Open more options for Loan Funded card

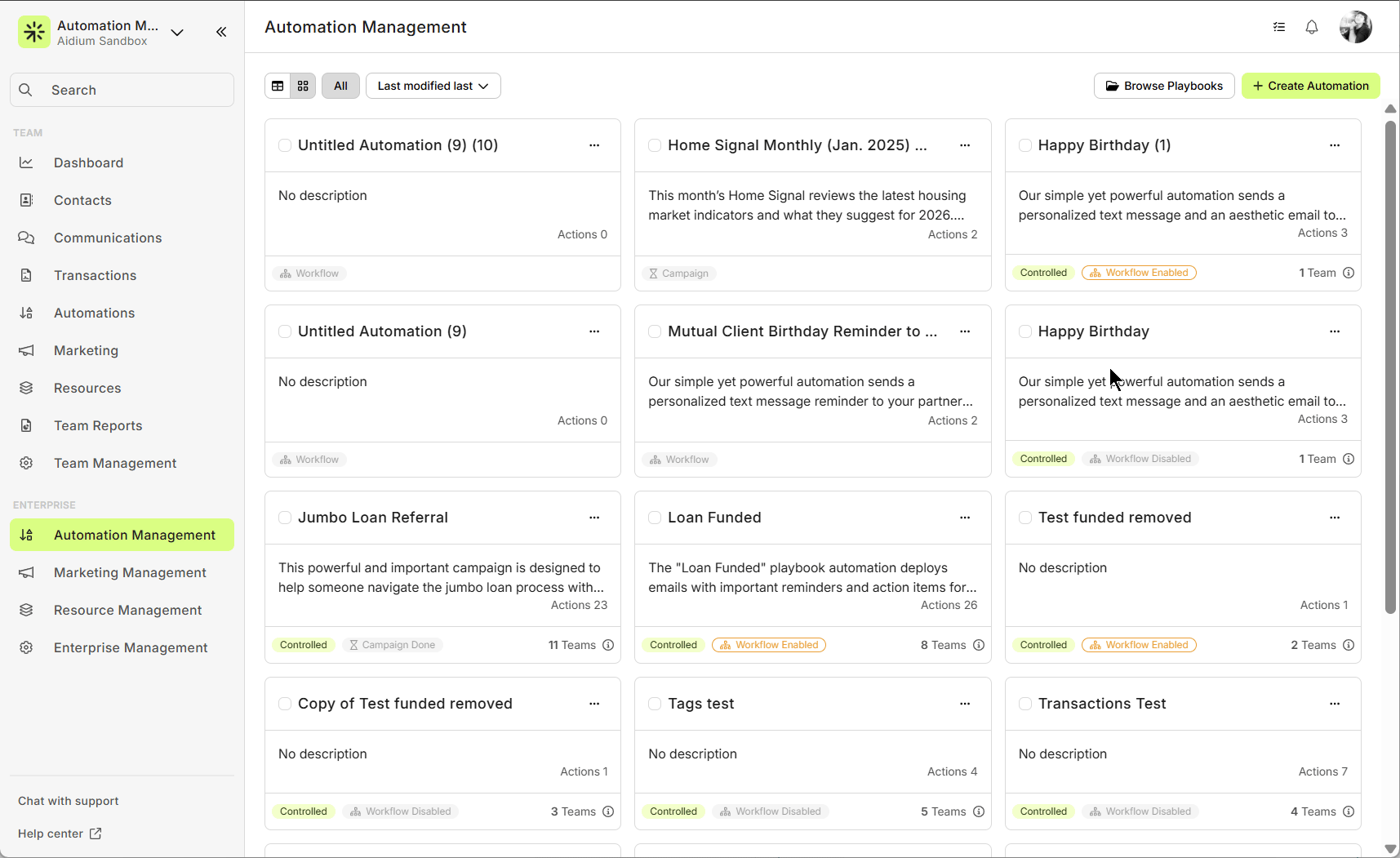coord(965,518)
